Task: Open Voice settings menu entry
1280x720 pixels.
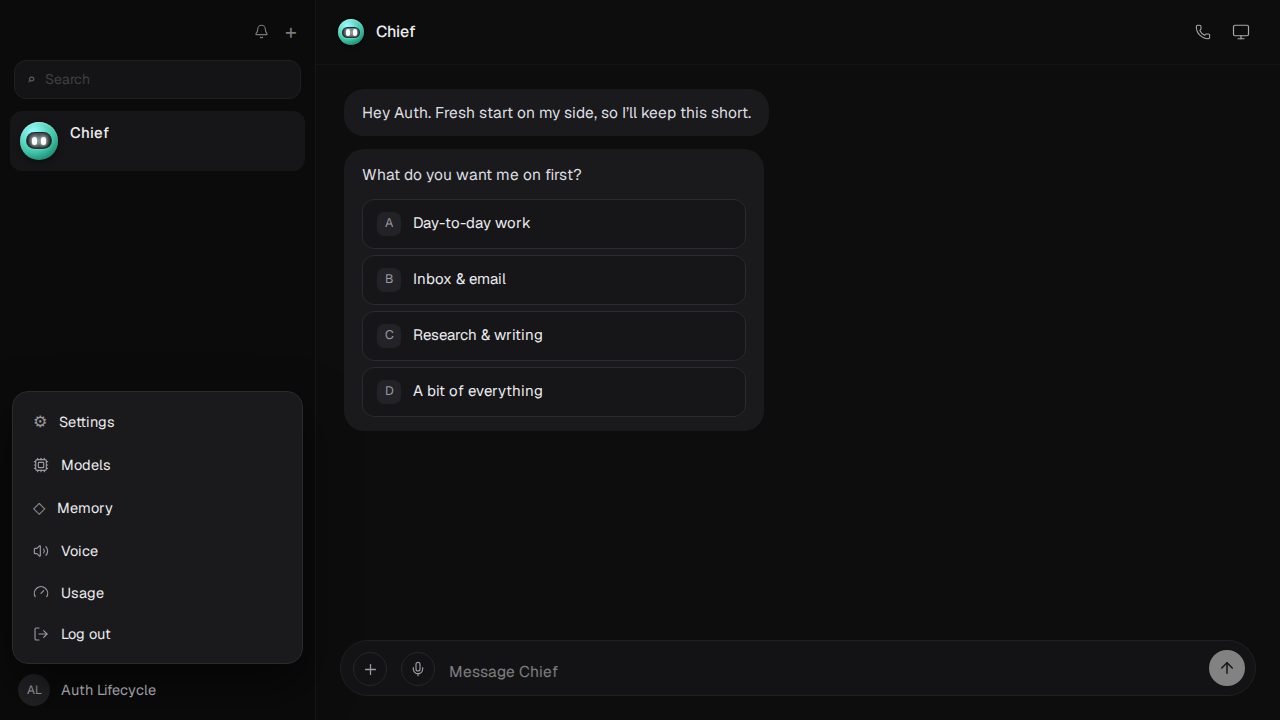Action: [x=157, y=551]
